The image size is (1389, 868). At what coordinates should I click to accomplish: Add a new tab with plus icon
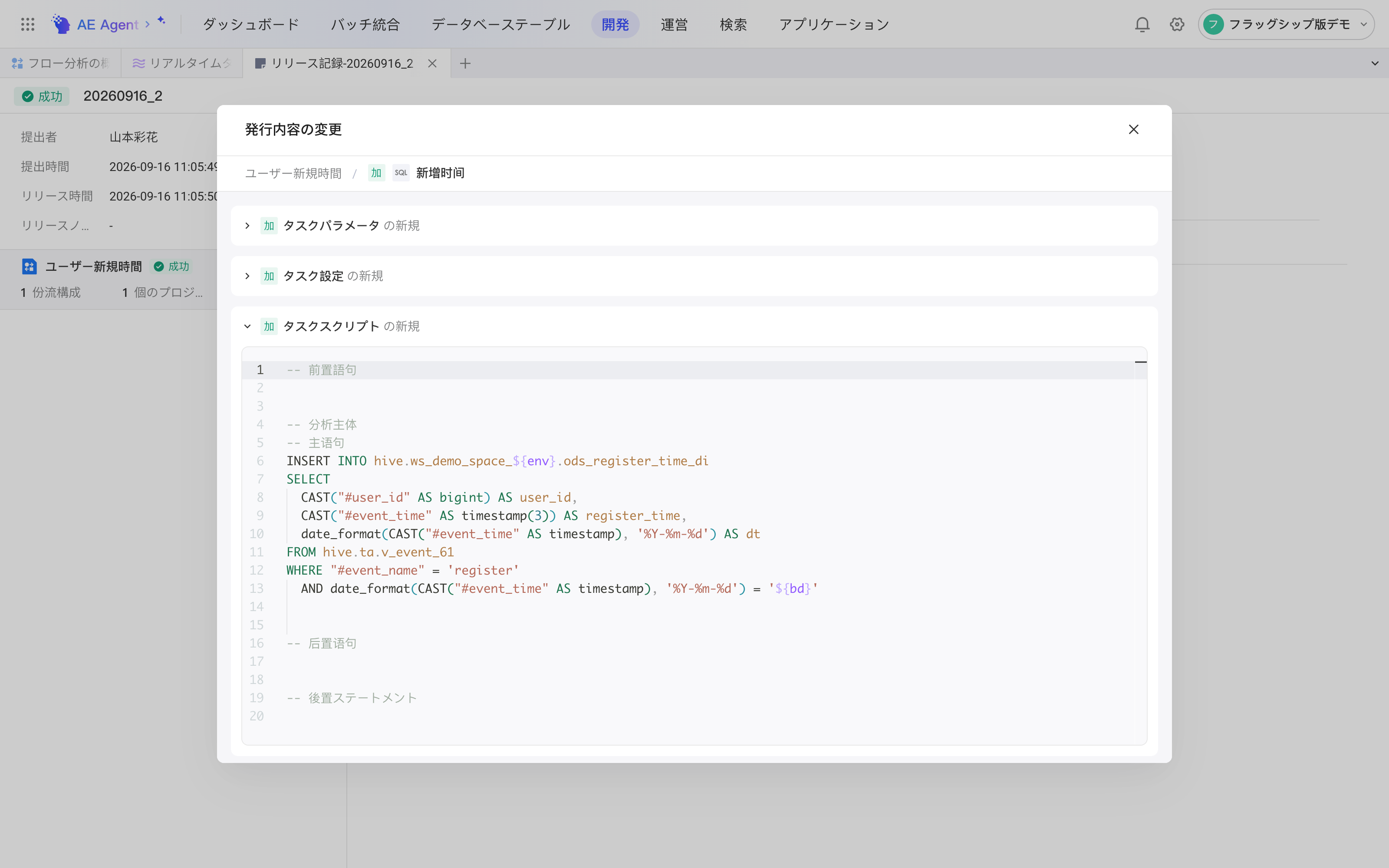point(465,63)
